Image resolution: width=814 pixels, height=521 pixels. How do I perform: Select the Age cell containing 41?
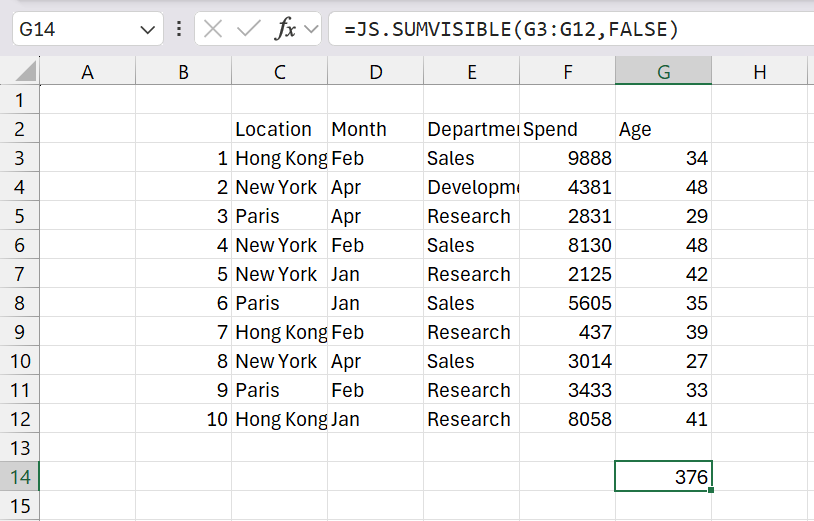pyautogui.click(x=663, y=419)
